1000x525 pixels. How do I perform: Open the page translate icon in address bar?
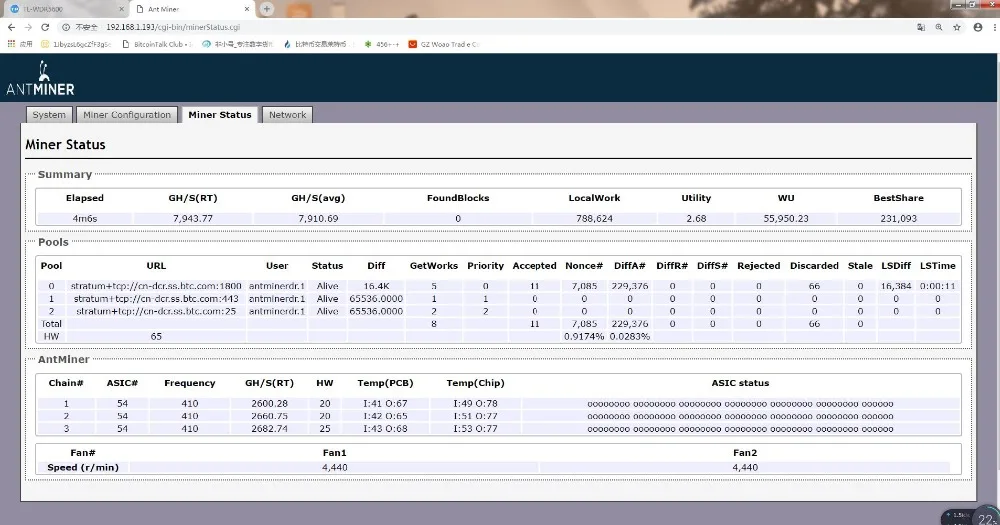click(x=921, y=27)
